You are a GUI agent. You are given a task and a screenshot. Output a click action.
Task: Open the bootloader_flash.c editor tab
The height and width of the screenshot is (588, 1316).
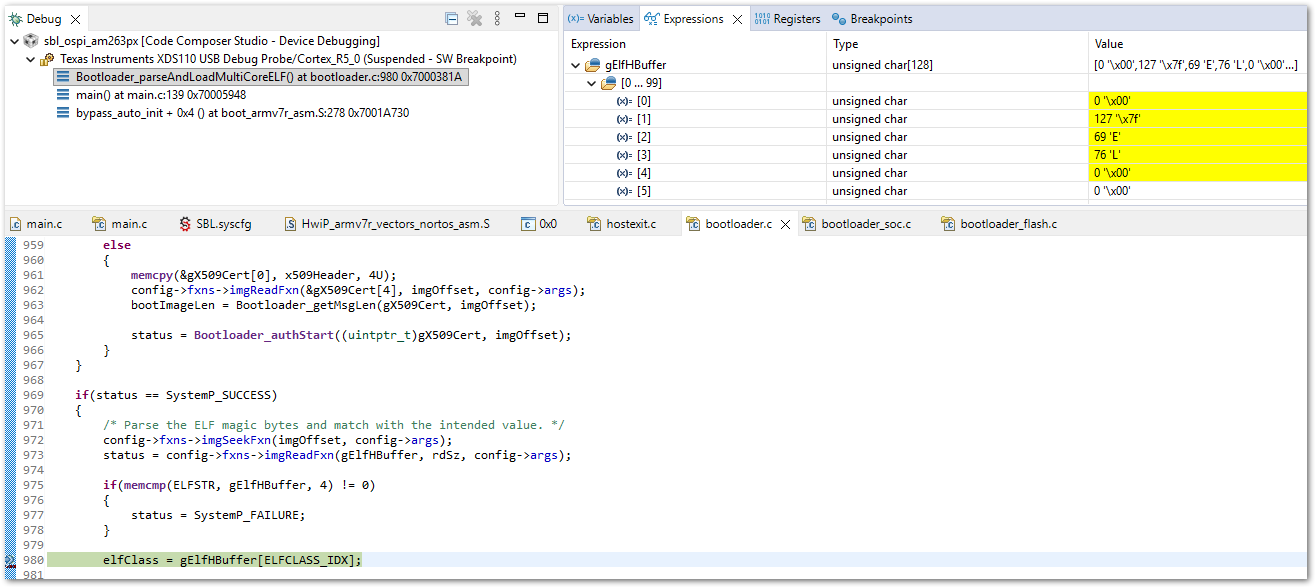pyautogui.click(x=999, y=224)
